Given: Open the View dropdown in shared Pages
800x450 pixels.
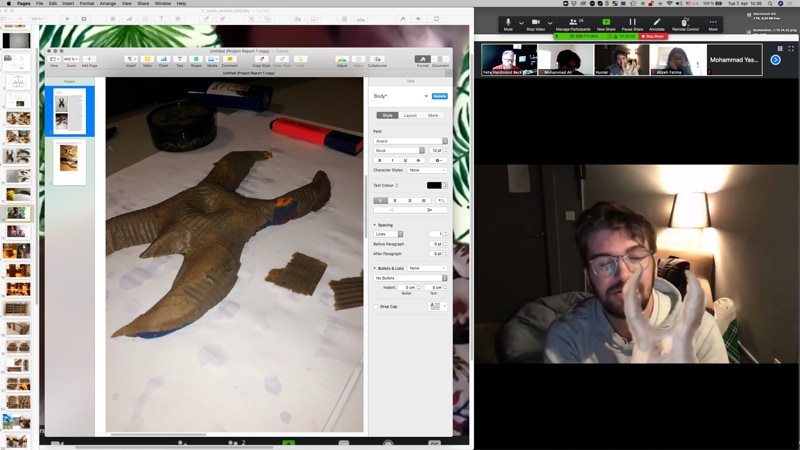Looking at the screenshot, I should (x=54, y=61).
